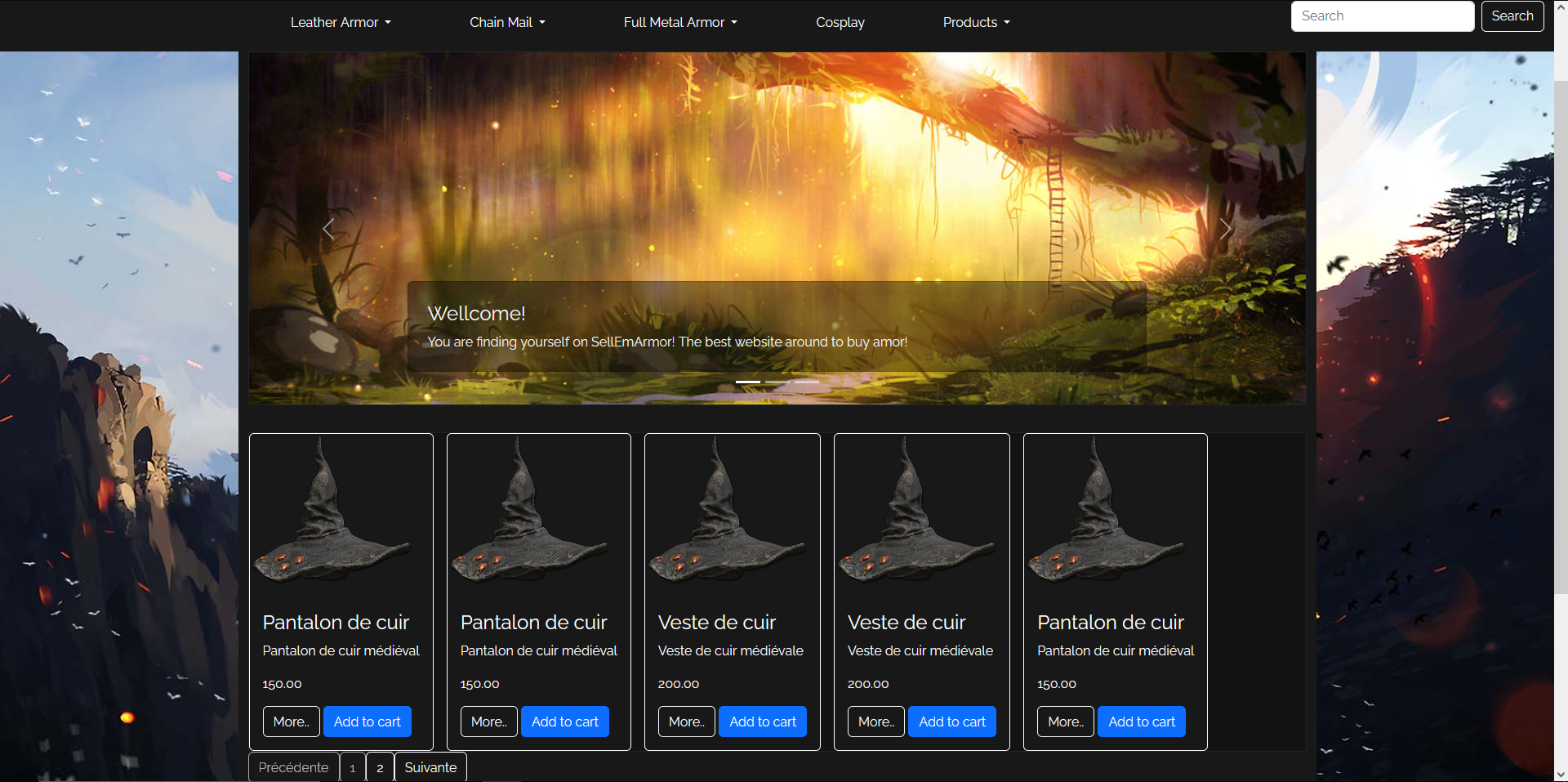
Task: Expand the Products menu
Action: point(975,22)
